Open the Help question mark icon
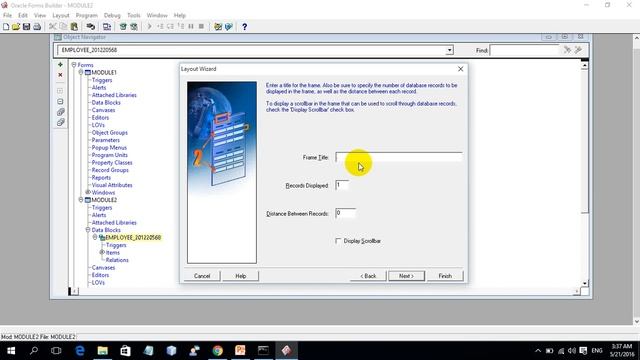Viewport: 640px width, 360px height. [244, 27]
